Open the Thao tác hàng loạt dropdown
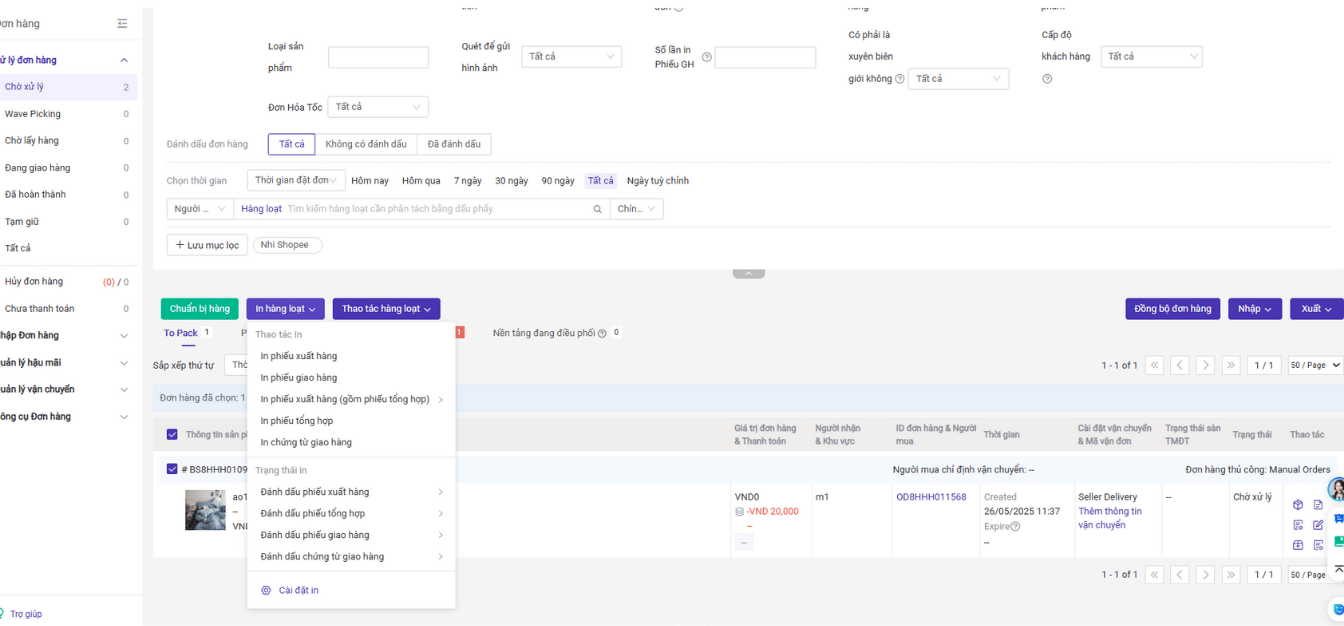 [x=386, y=309]
